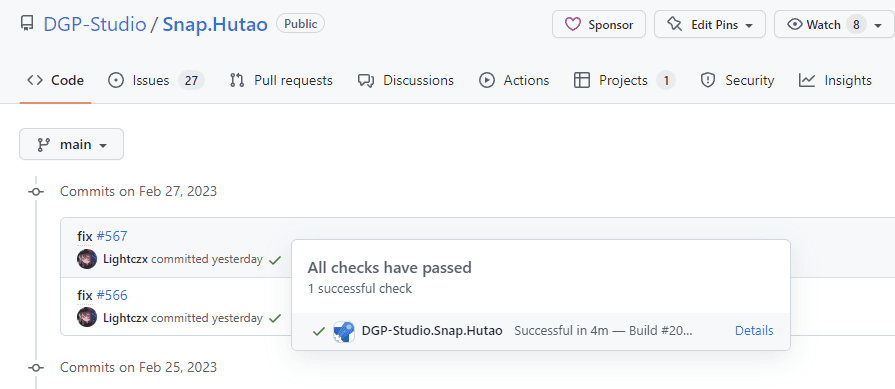Open the Projects tab
Image resolution: width=895 pixels, height=389 pixels.
(624, 80)
